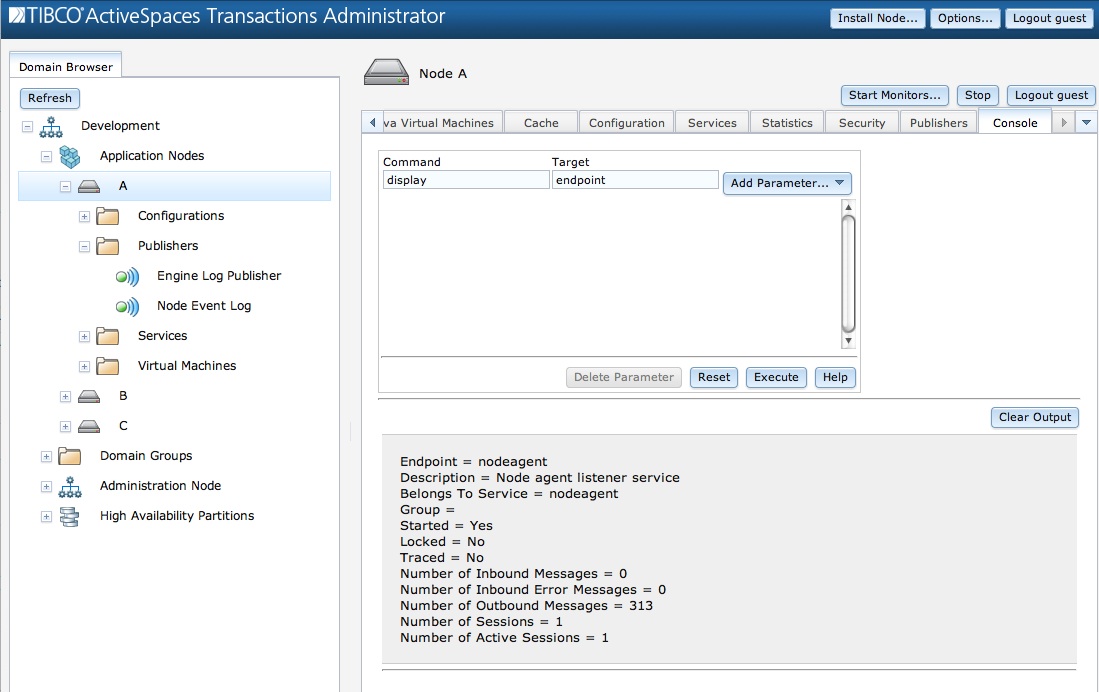Image resolution: width=1099 pixels, height=692 pixels.
Task: Open the Publishers tab
Action: tap(938, 123)
